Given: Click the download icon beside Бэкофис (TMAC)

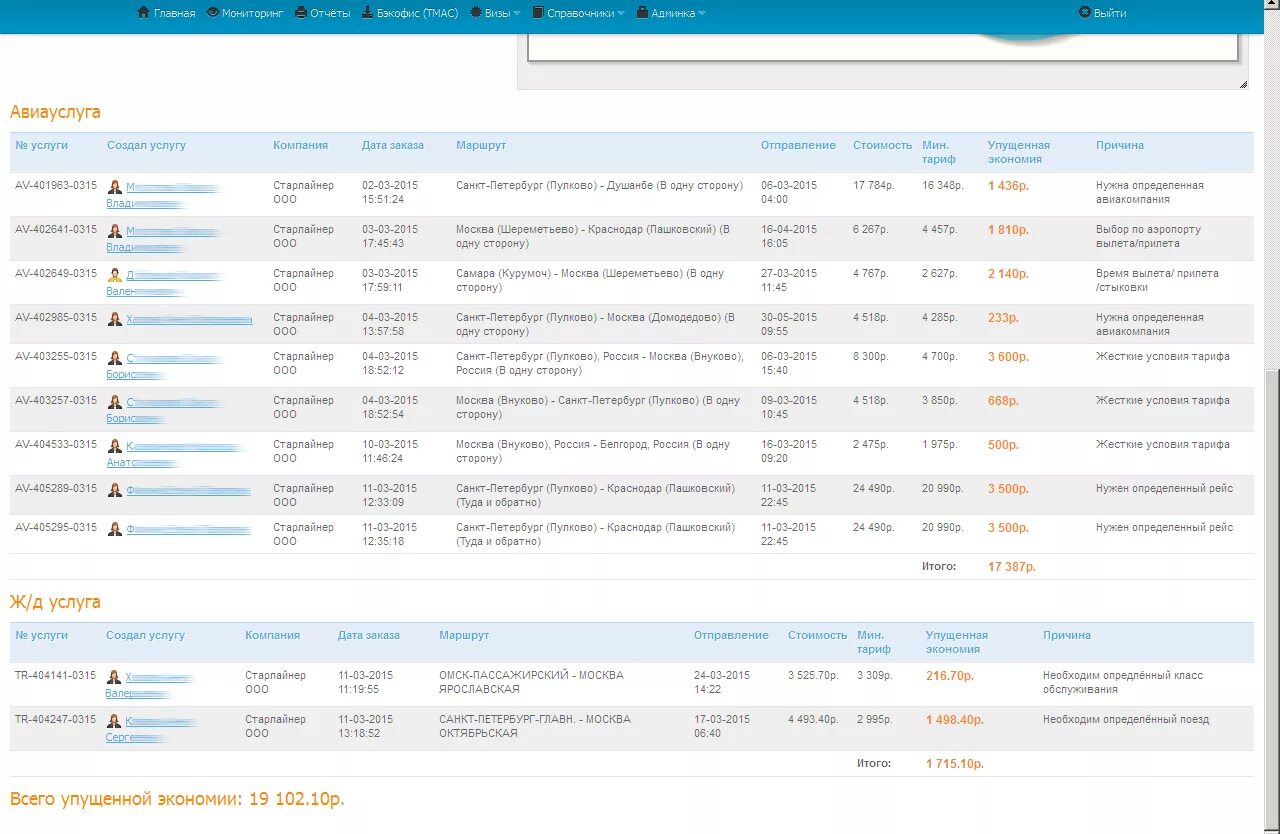Looking at the screenshot, I should [367, 13].
